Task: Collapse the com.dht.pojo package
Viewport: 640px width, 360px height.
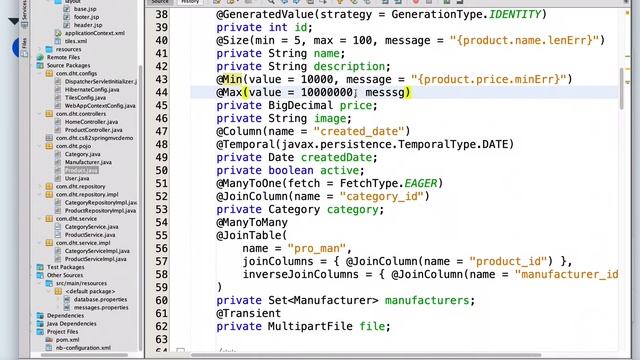Action: tap(40, 146)
